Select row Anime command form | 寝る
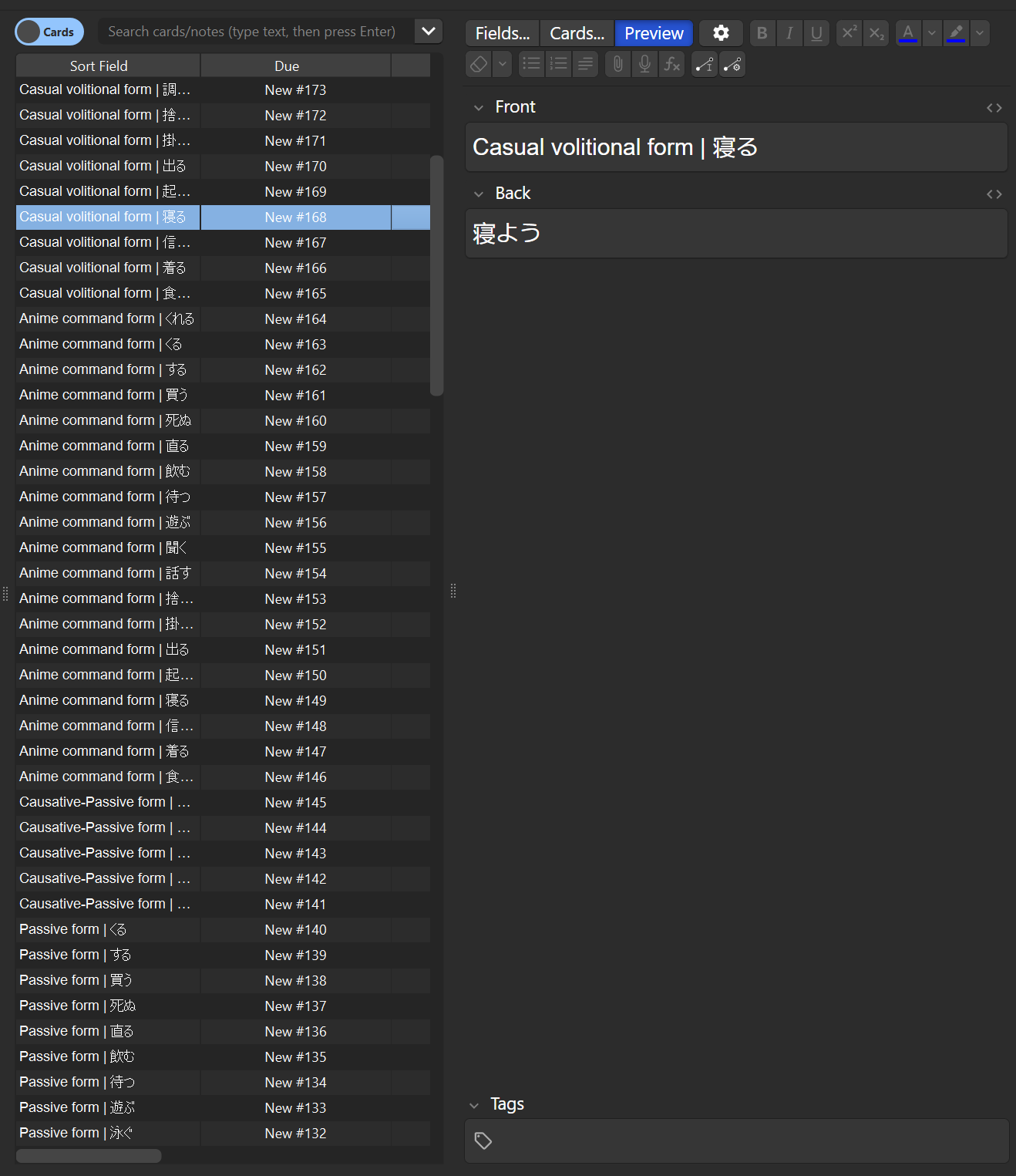Viewport: 1016px width, 1176px height. (x=223, y=700)
